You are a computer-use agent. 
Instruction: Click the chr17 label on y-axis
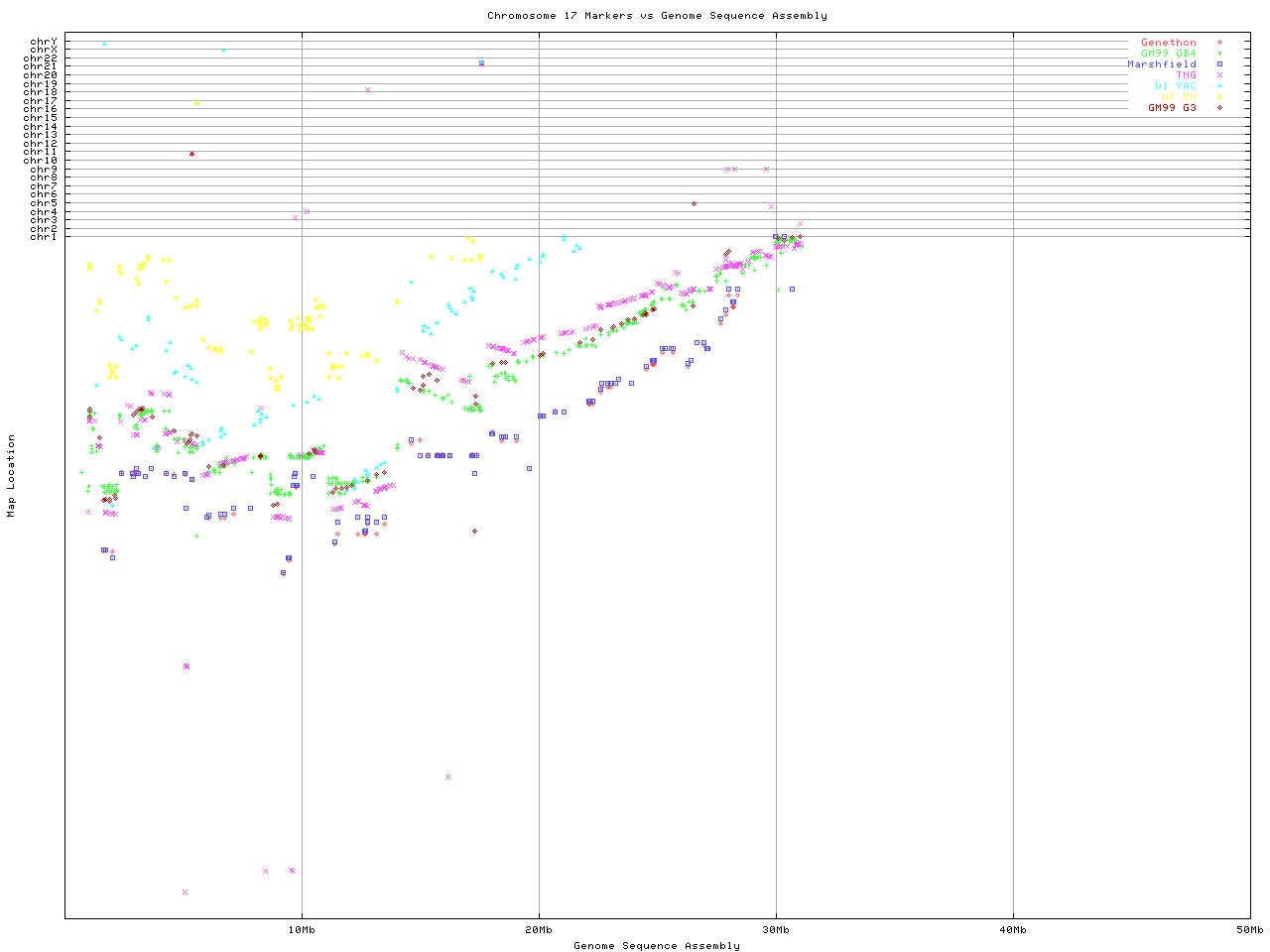41,101
